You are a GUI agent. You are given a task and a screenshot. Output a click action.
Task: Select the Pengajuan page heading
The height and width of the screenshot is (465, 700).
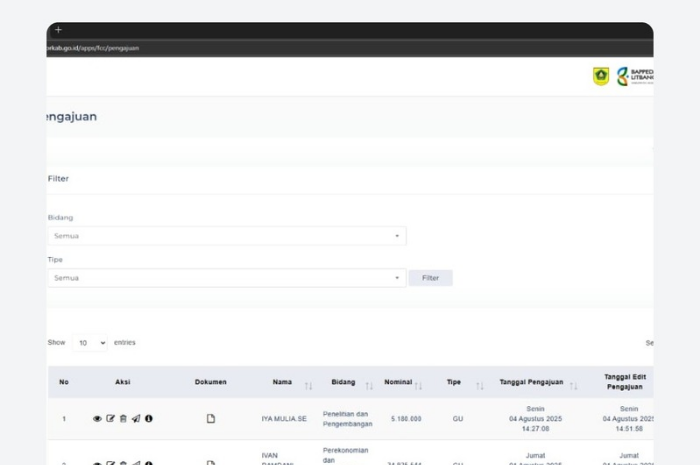[71, 116]
